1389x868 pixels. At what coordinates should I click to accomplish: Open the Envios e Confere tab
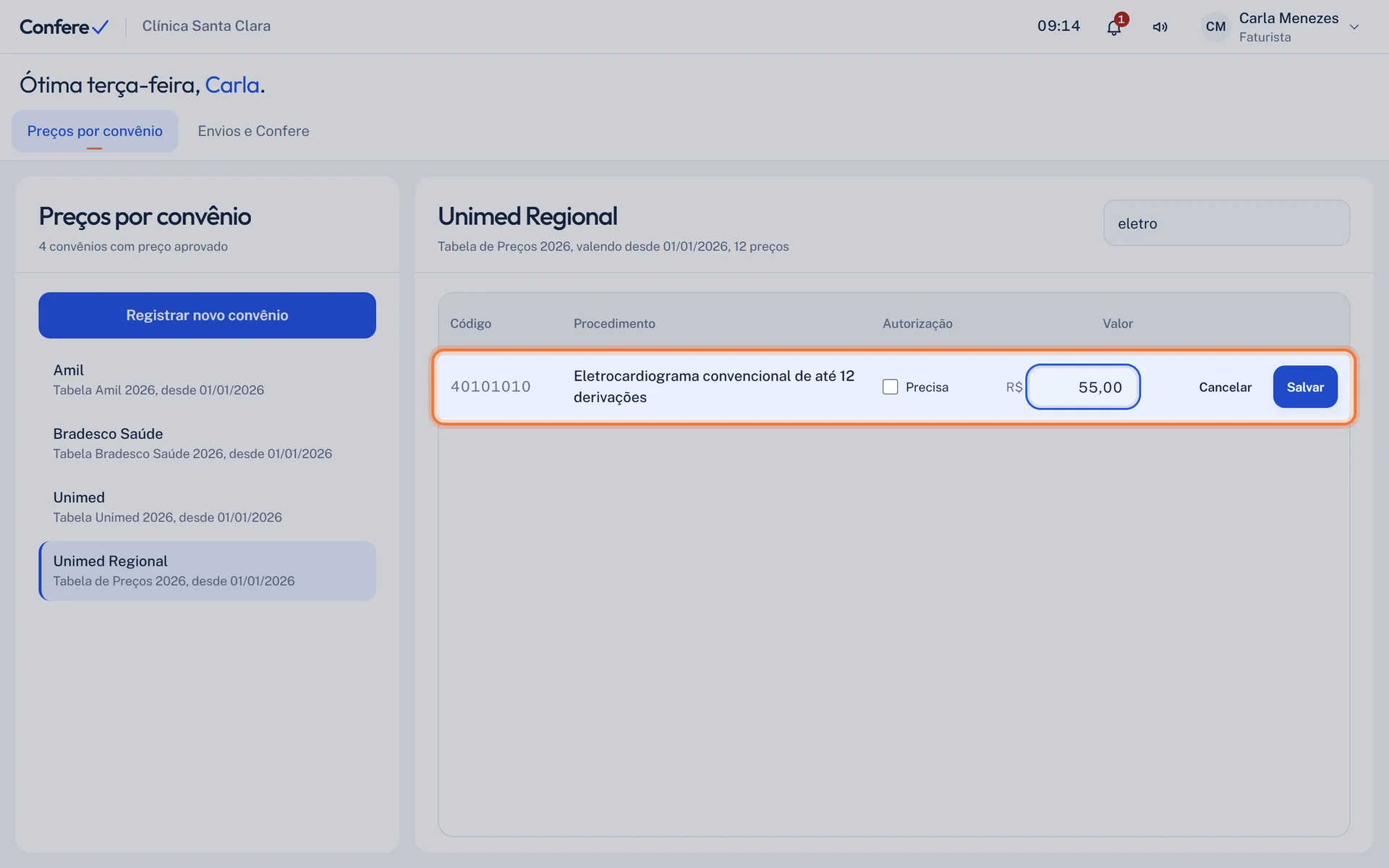click(x=253, y=131)
